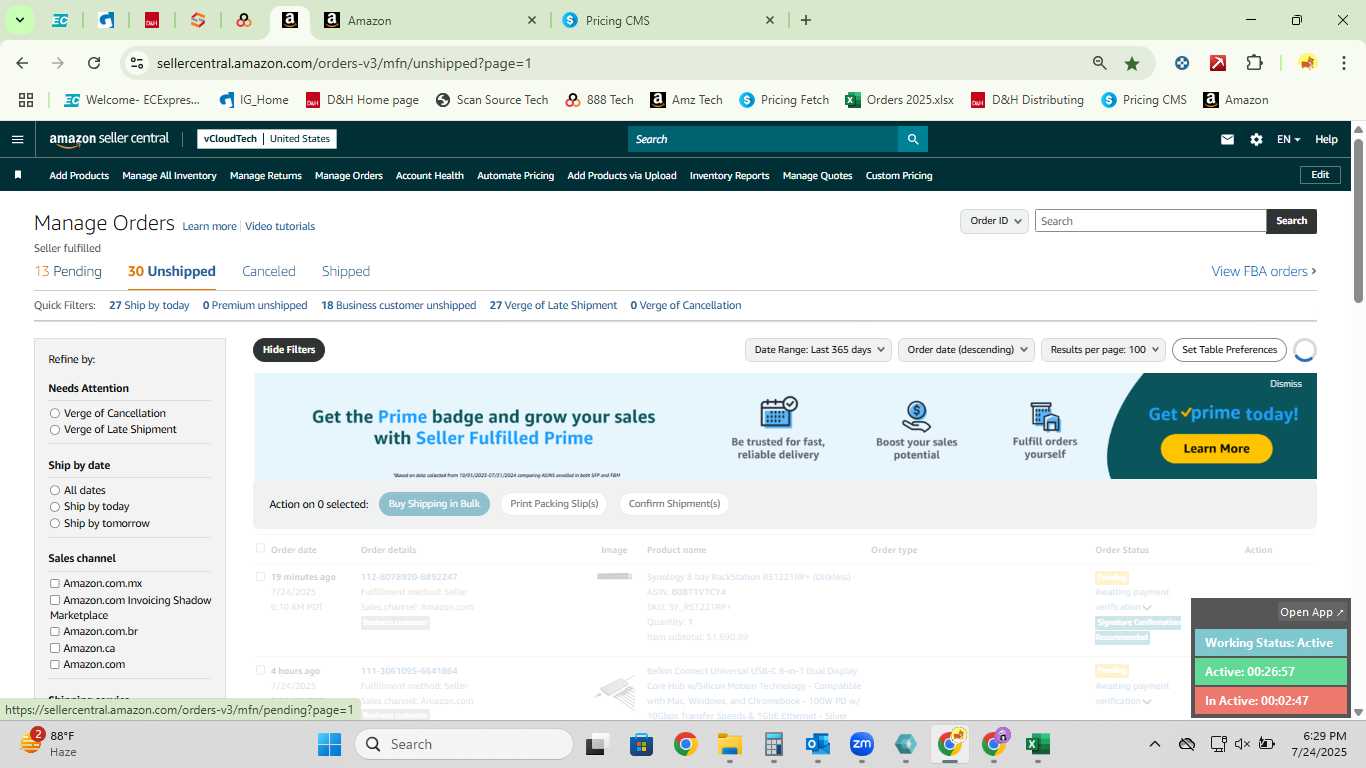Click the weather widget showing 88°F
1366x768 pixels.
point(48,743)
